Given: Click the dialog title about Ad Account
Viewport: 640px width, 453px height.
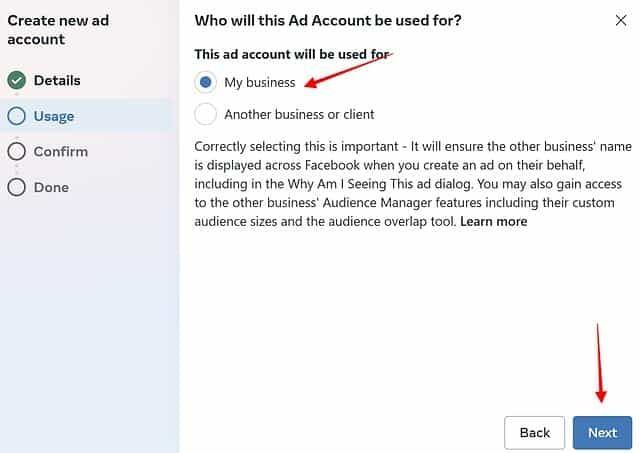Looking at the screenshot, I should (x=328, y=20).
